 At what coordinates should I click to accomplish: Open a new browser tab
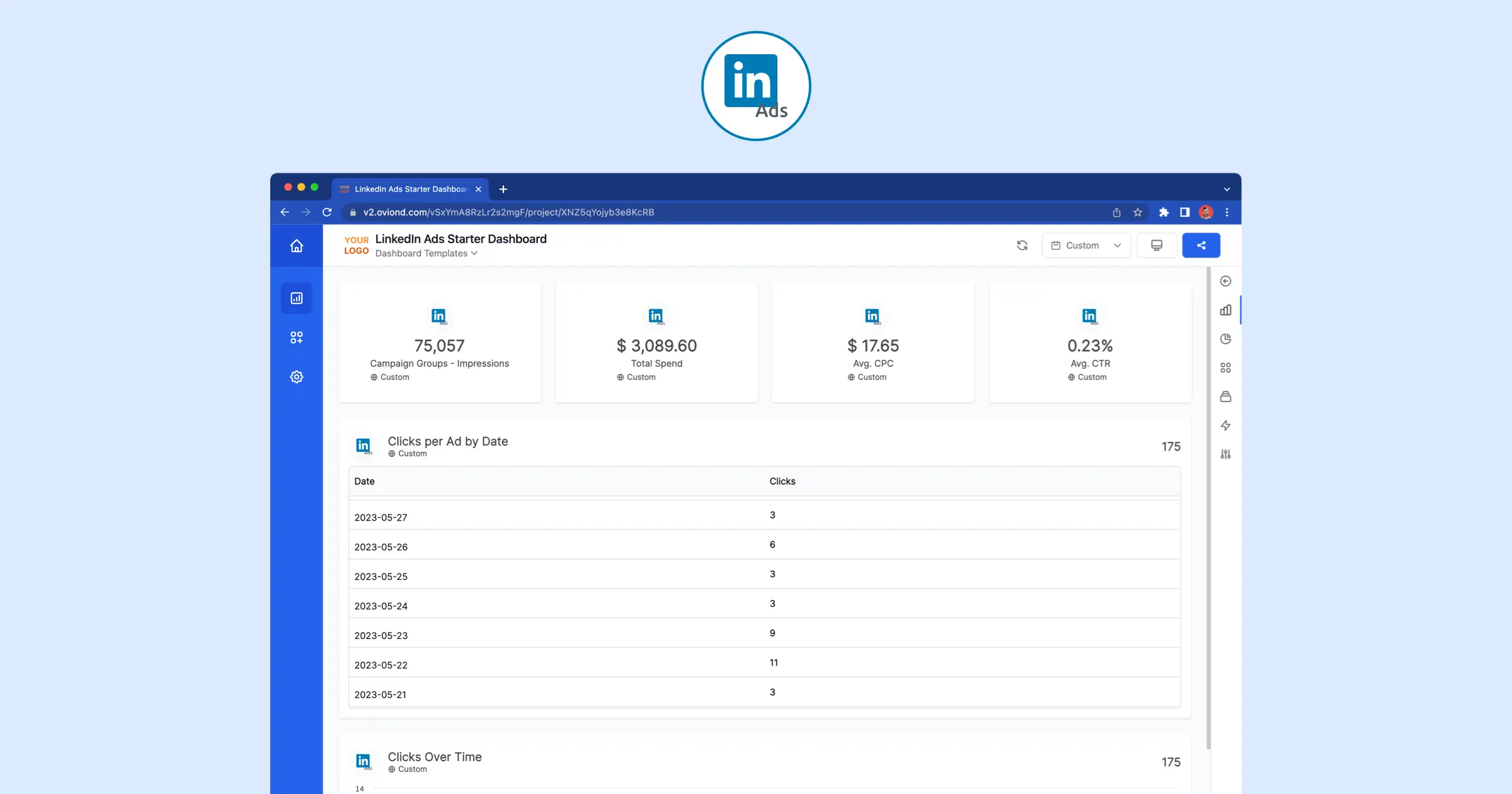pos(503,189)
